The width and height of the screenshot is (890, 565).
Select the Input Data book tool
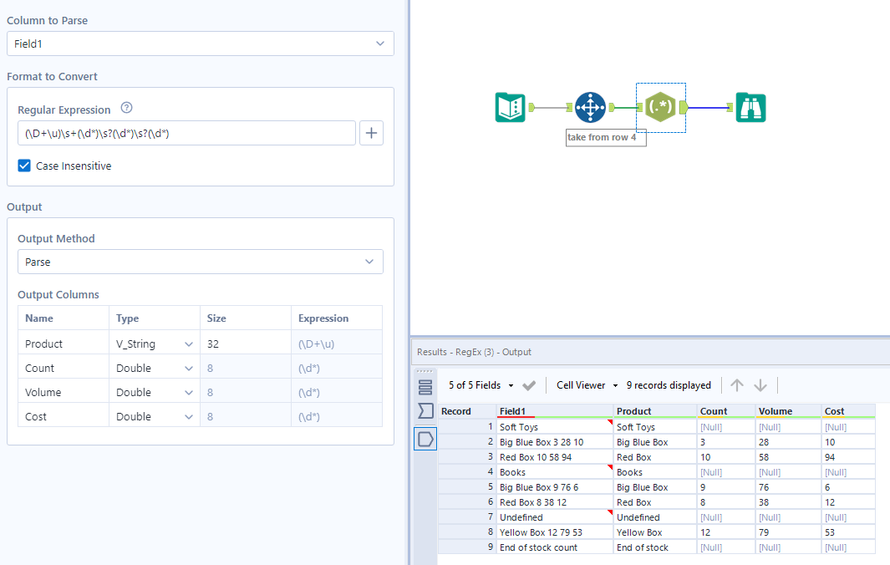click(510, 107)
